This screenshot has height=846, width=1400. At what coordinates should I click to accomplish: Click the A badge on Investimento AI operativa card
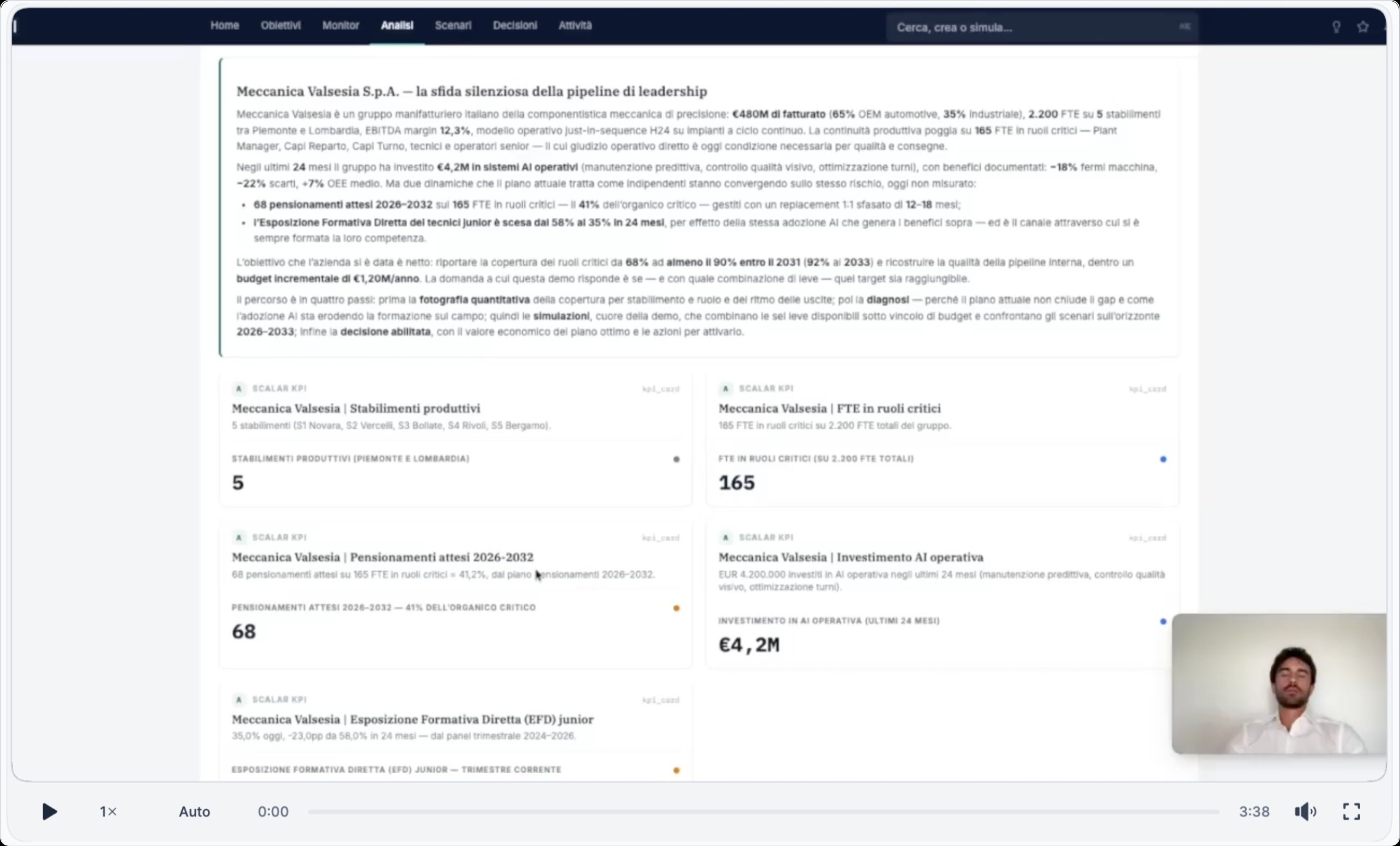[x=726, y=537]
